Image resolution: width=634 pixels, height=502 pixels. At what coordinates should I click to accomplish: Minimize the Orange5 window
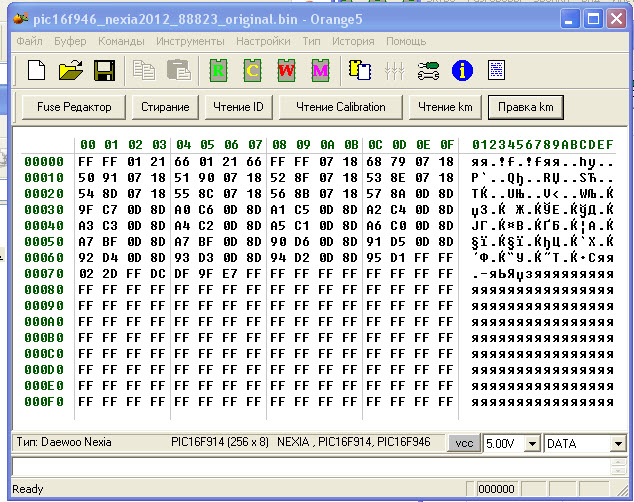click(x=570, y=19)
